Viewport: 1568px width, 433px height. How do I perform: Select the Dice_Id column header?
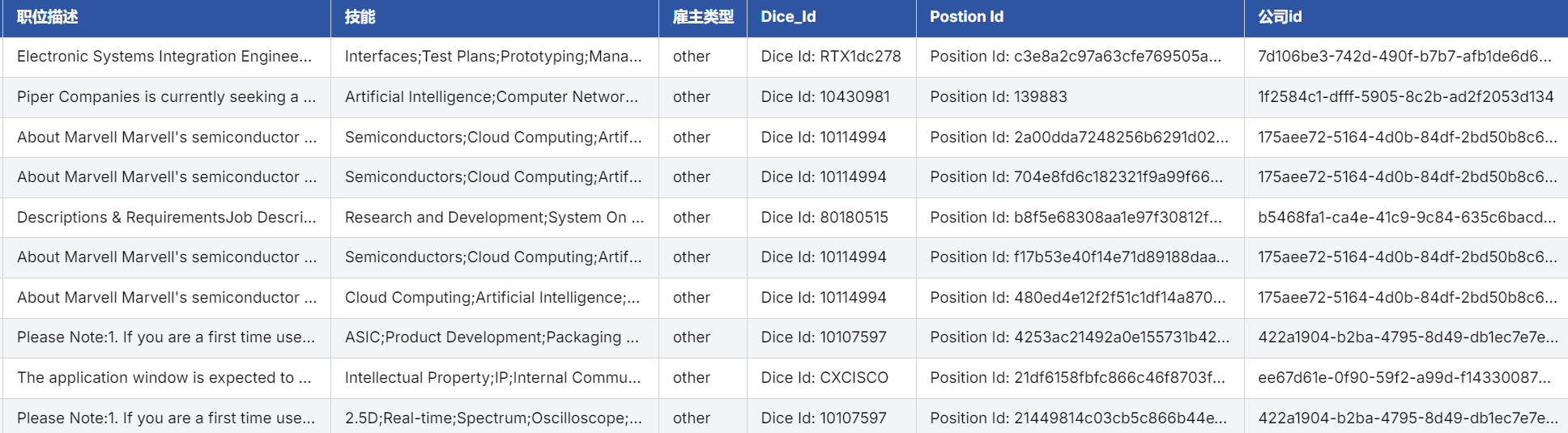pos(788,17)
